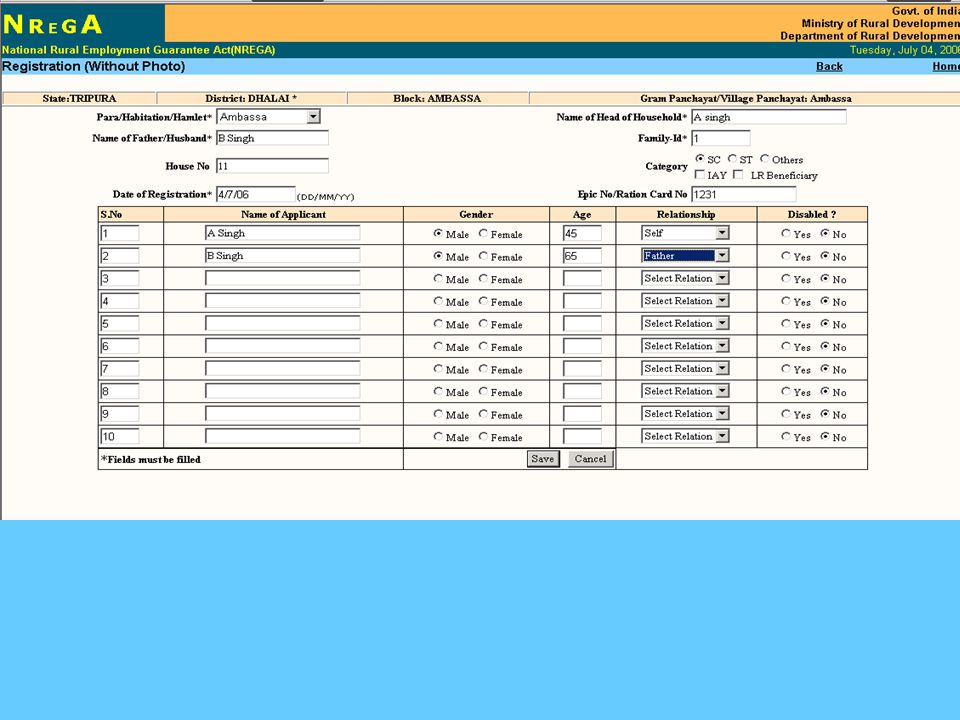The image size is (960, 720).
Task: Click the Age field showing 45
Action: click(582, 233)
